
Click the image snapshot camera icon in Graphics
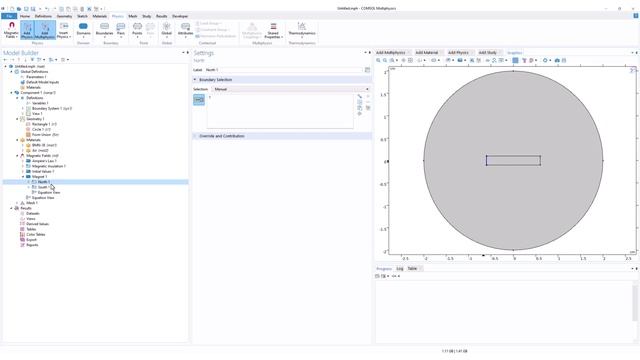pyautogui.click(x=557, y=60)
